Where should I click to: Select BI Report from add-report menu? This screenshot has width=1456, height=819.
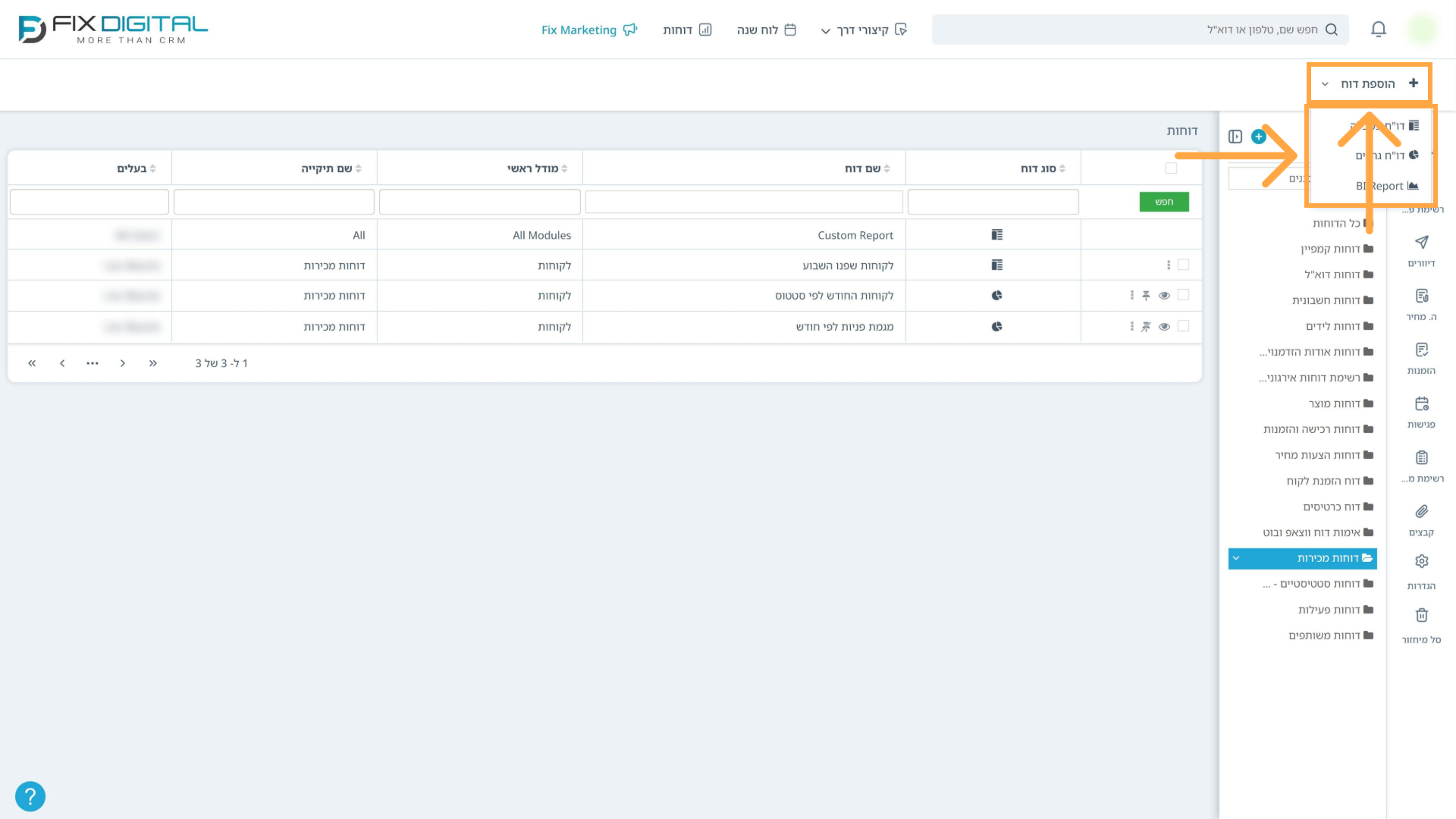[1386, 186]
